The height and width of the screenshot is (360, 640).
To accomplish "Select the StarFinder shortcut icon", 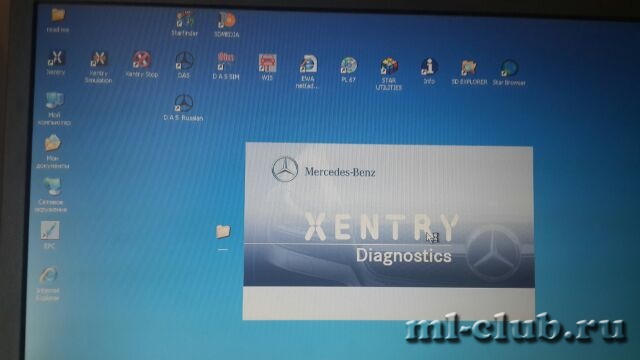I will pyautogui.click(x=184, y=24).
